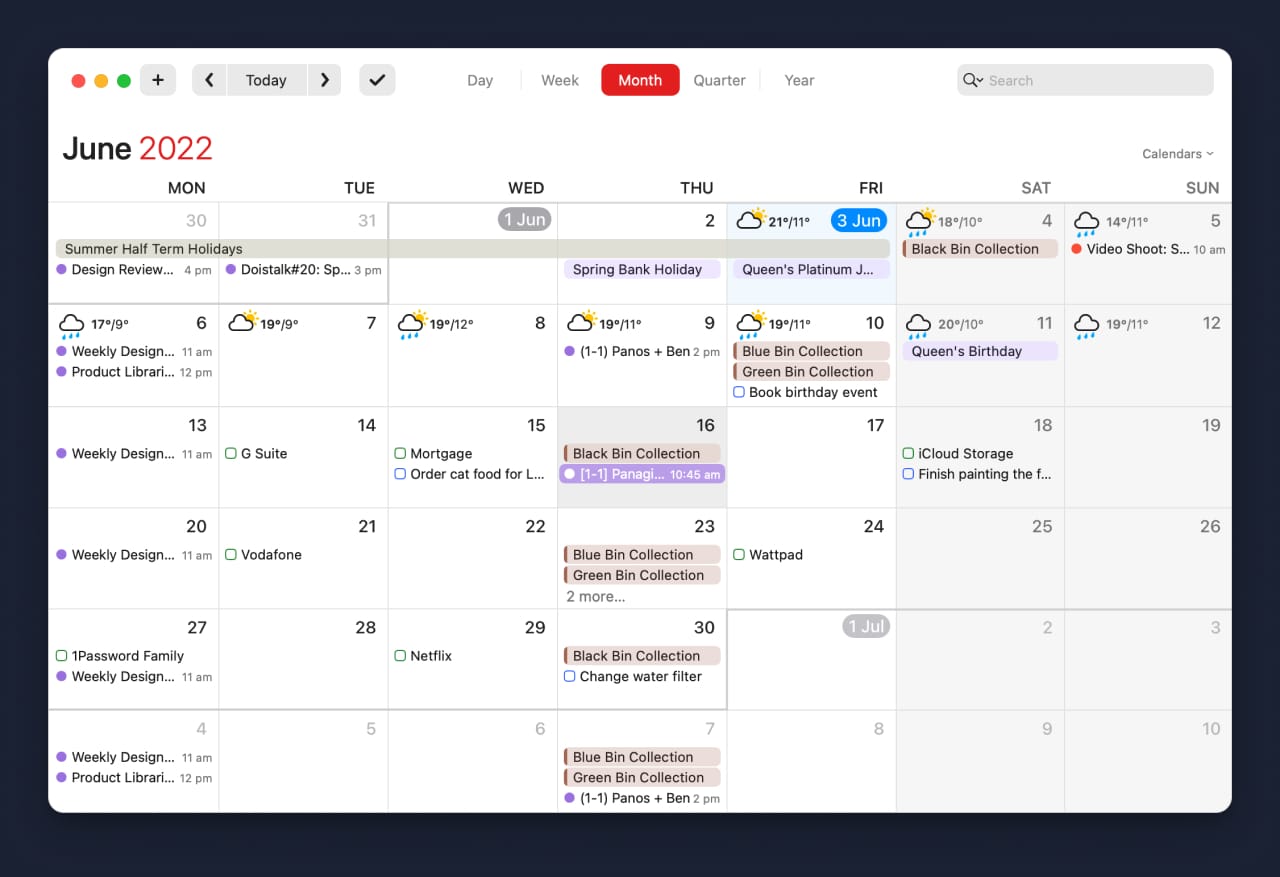This screenshot has height=877, width=1280.
Task: Click the Today button
Action: tap(266, 80)
